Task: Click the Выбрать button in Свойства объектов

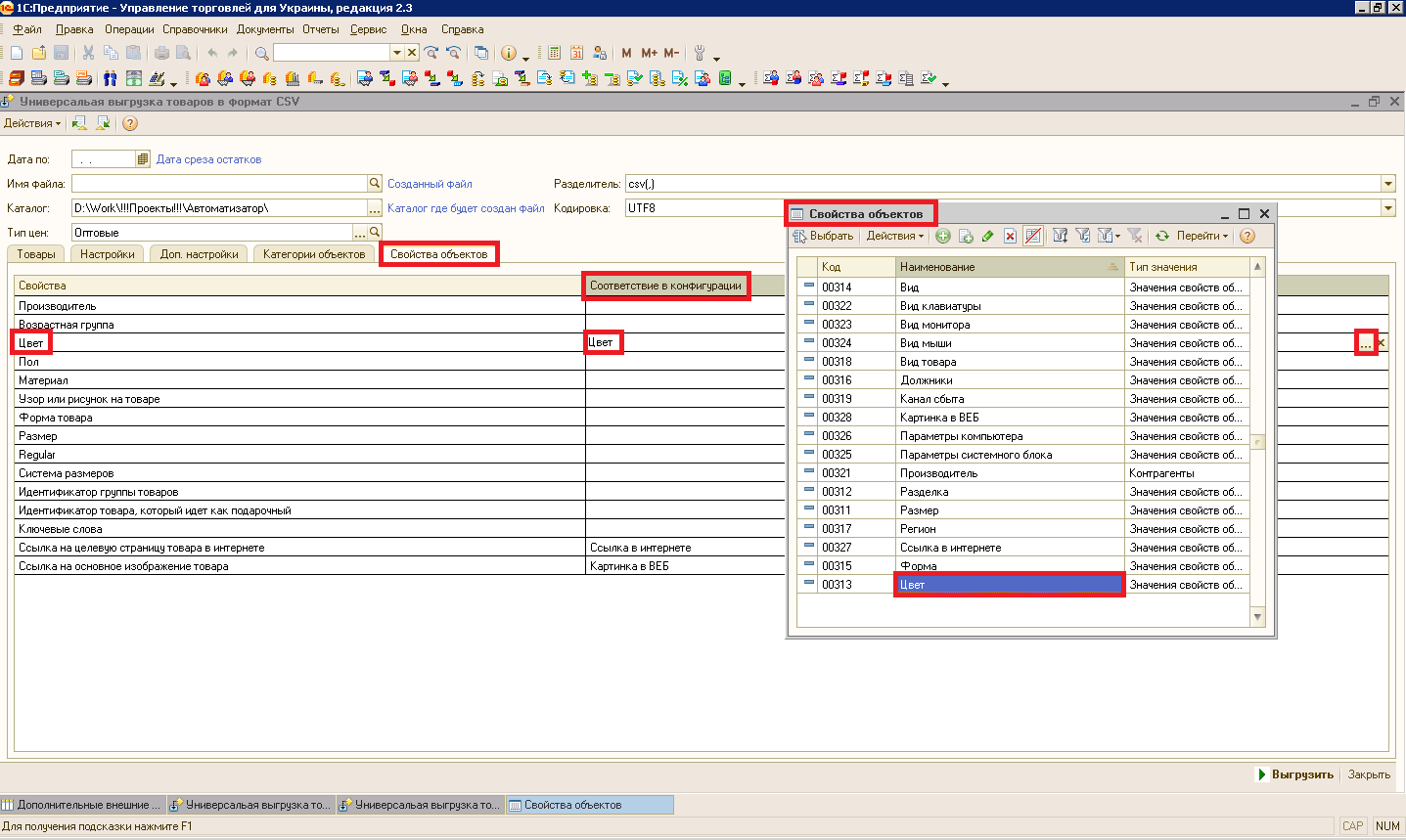Action: coord(824,236)
